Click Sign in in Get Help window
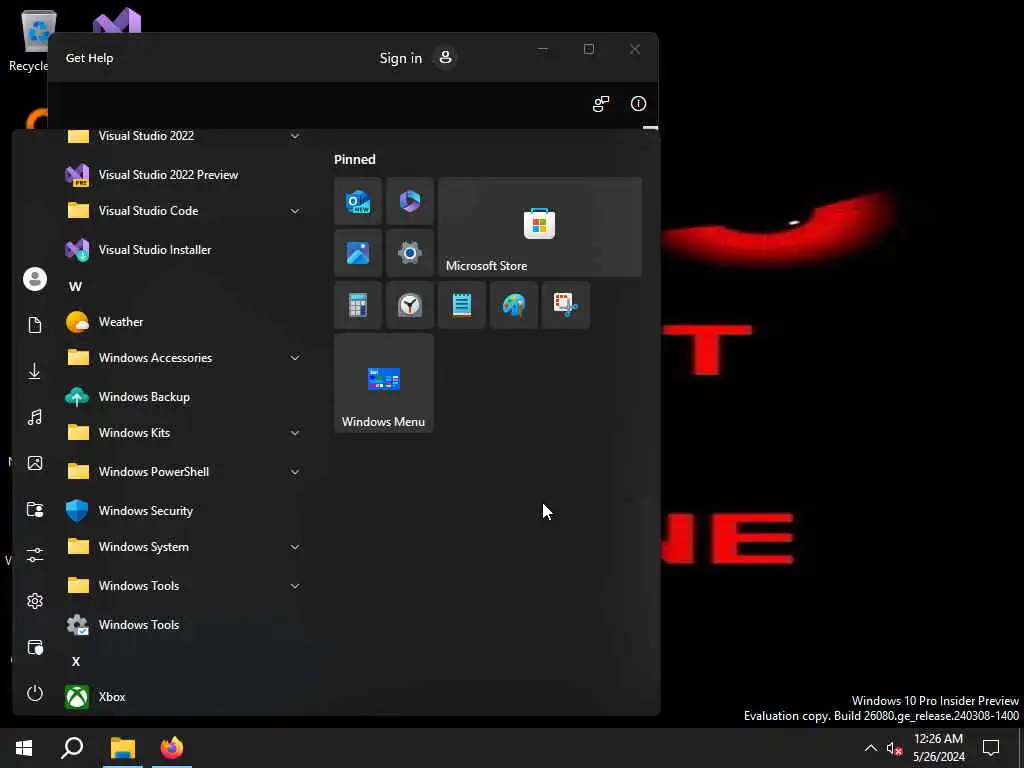This screenshot has height=768, width=1024. [401, 57]
